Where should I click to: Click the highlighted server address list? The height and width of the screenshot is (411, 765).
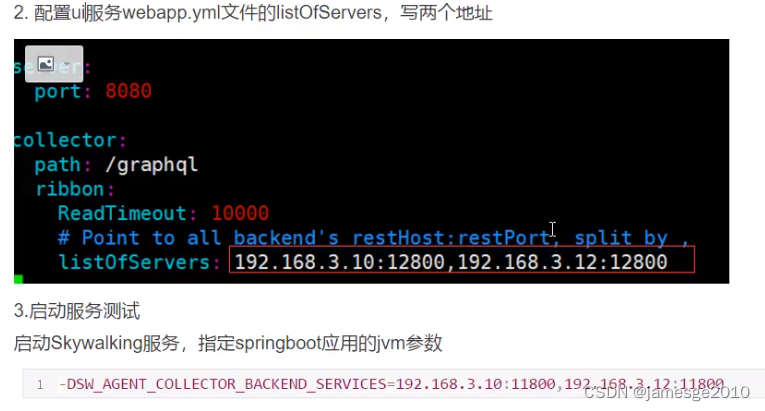462,260
